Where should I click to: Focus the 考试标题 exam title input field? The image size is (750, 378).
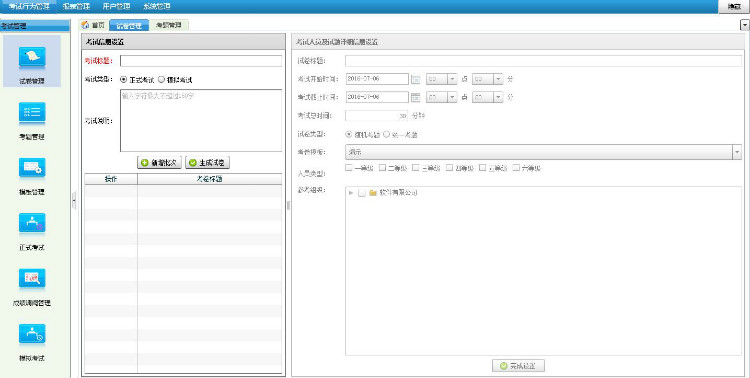point(201,61)
